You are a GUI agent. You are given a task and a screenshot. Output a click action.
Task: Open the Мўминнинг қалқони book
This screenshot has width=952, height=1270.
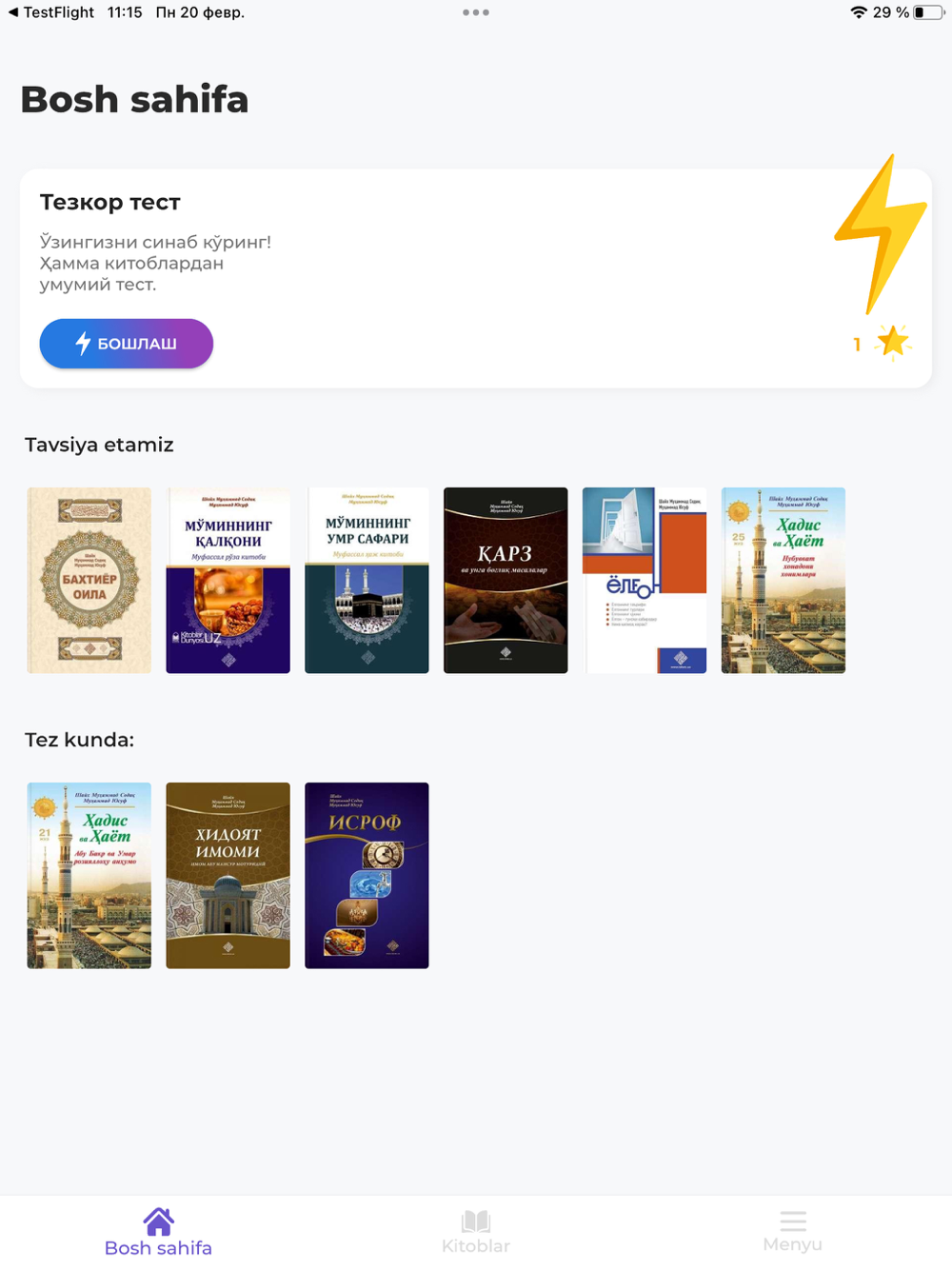(x=228, y=581)
